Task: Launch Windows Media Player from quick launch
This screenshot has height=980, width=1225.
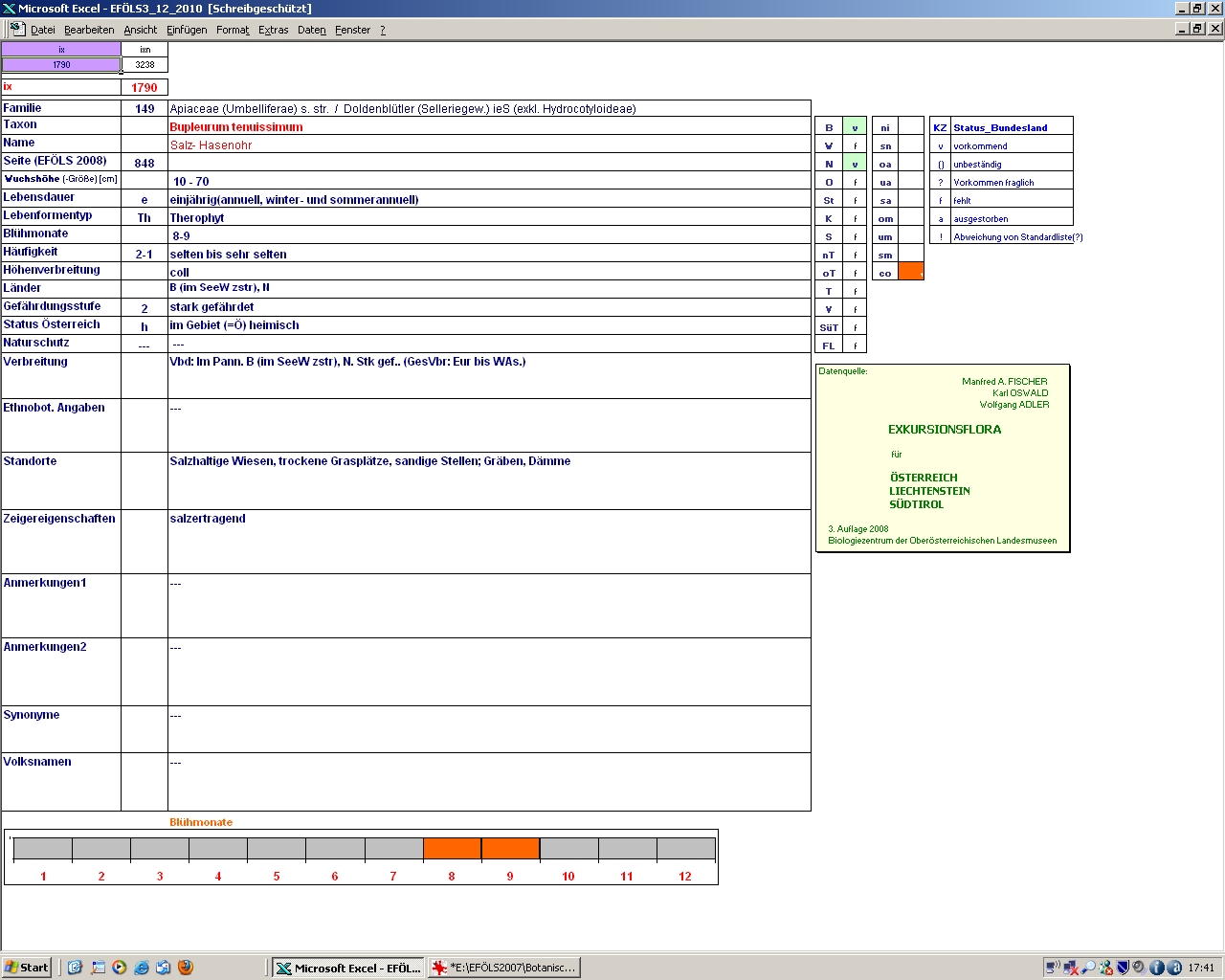Action: (120, 968)
